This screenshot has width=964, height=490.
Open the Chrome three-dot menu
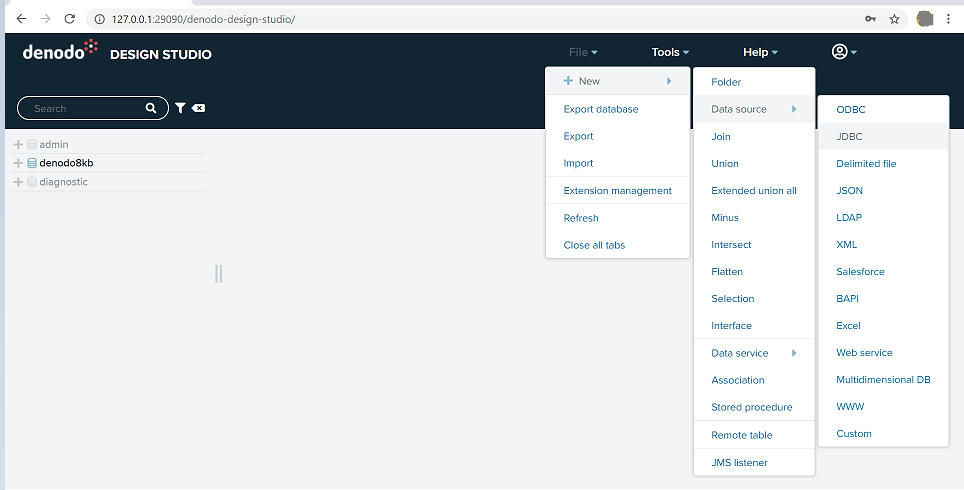click(949, 19)
